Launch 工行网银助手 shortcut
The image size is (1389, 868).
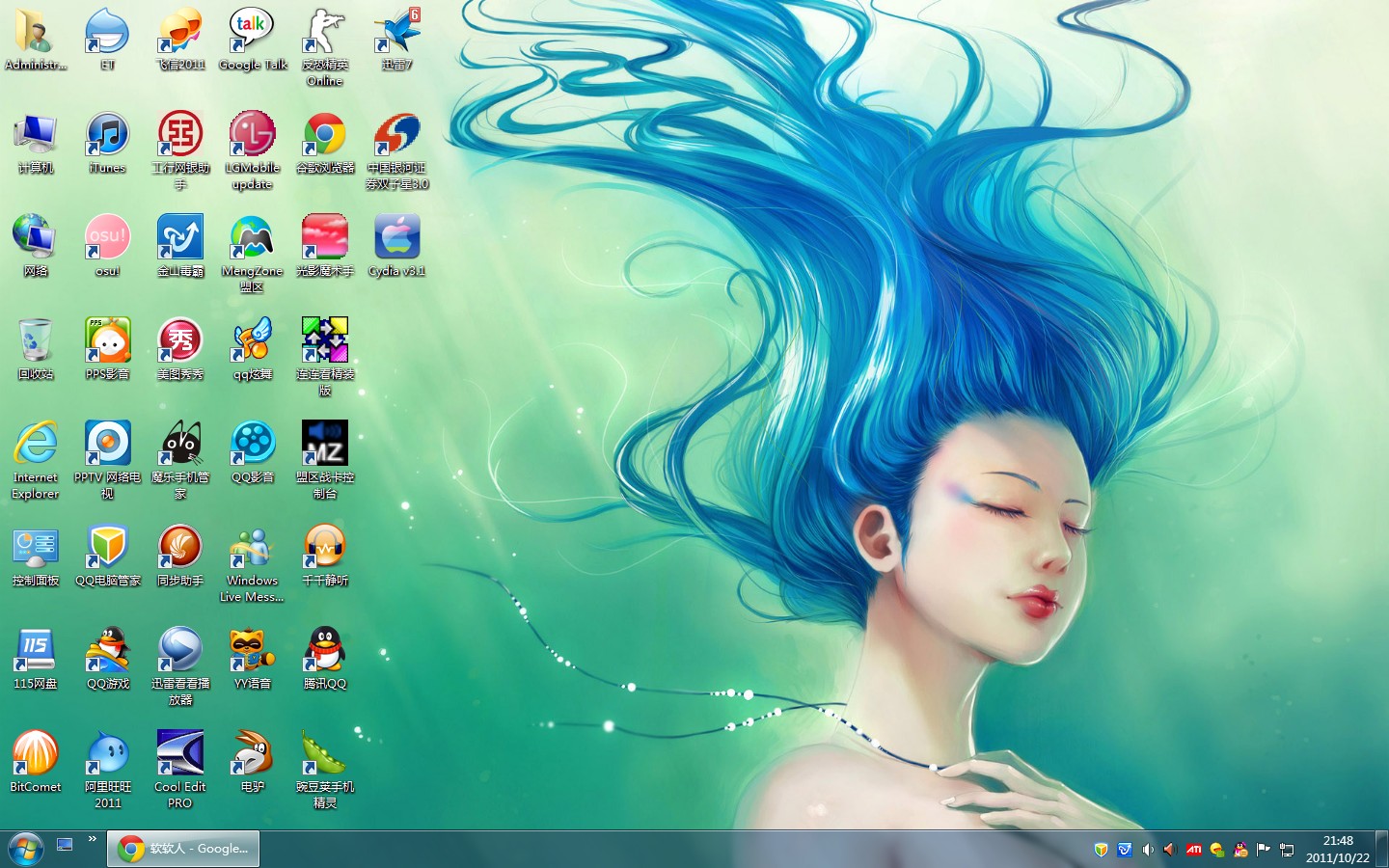(180, 151)
